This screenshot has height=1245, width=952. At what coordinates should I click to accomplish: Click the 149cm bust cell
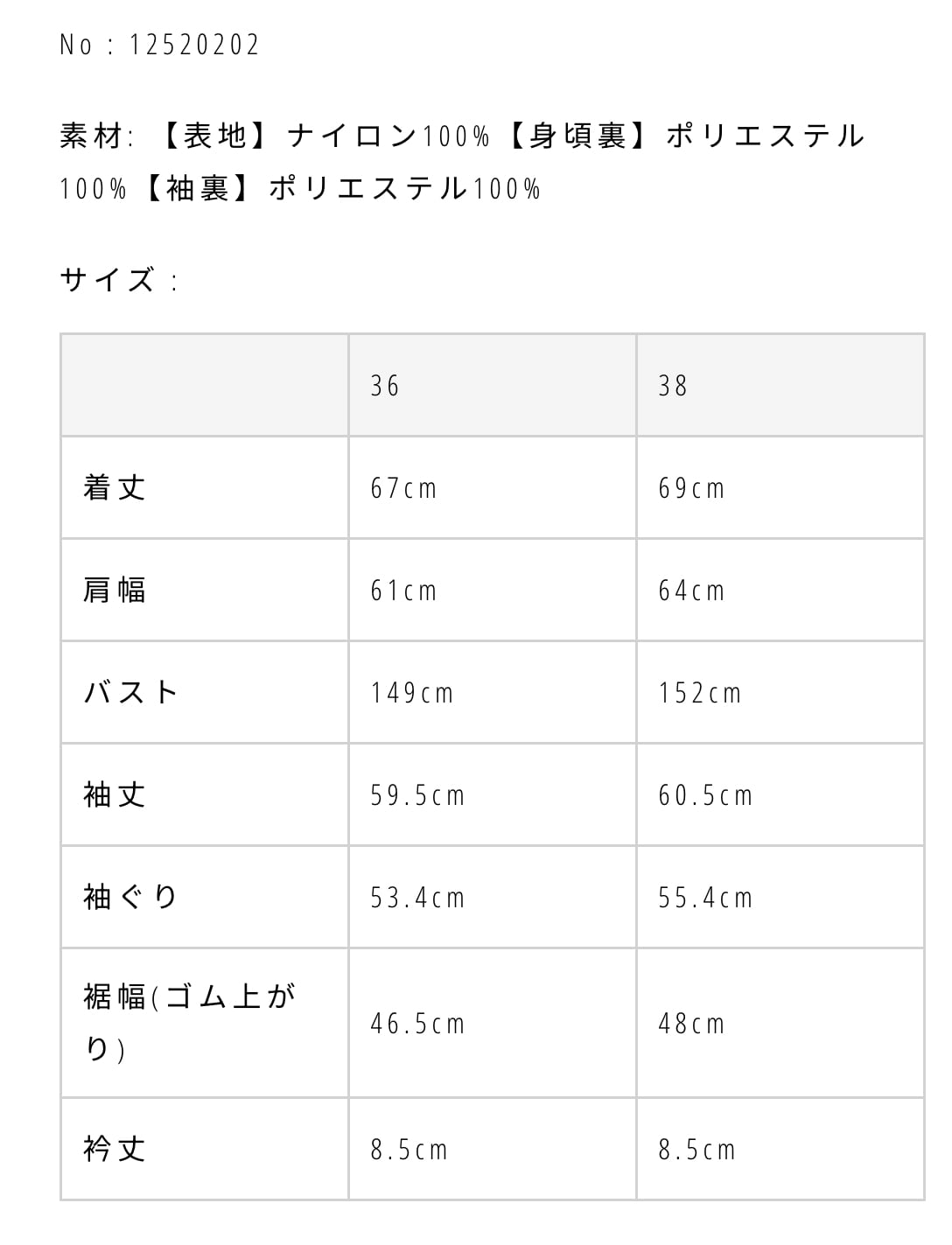tap(412, 693)
